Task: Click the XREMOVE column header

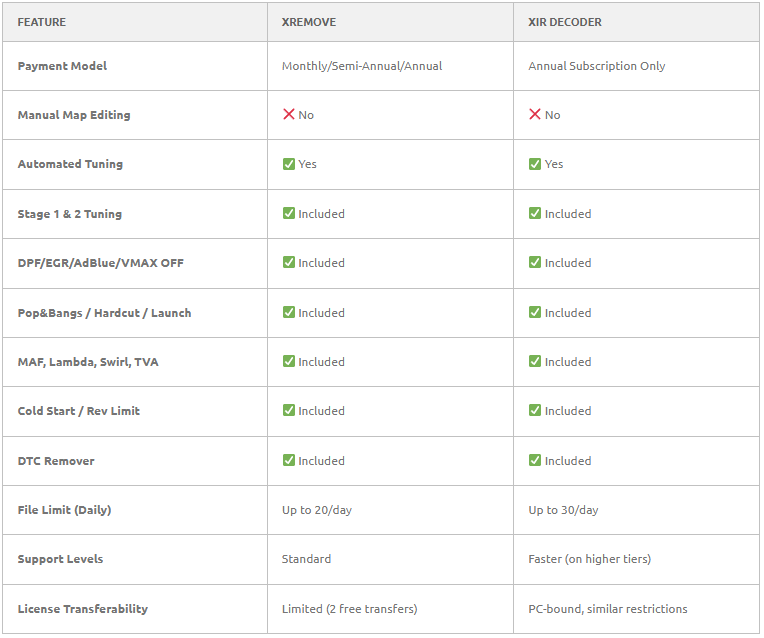Action: point(308,22)
